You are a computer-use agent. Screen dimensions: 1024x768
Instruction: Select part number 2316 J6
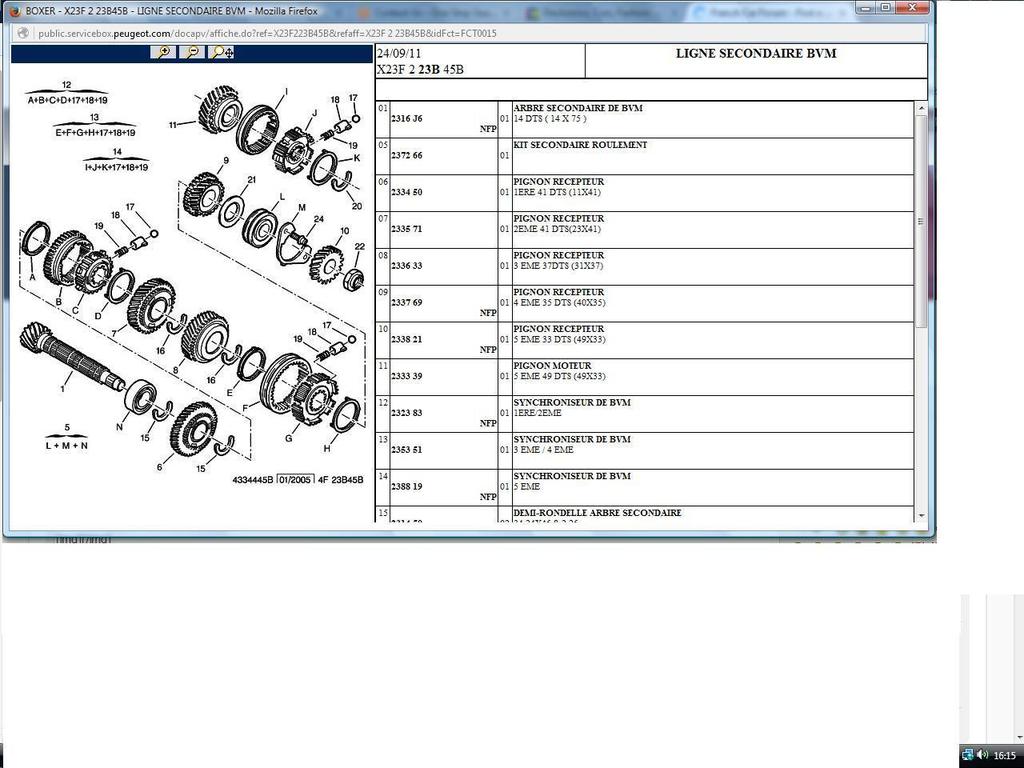pos(406,119)
